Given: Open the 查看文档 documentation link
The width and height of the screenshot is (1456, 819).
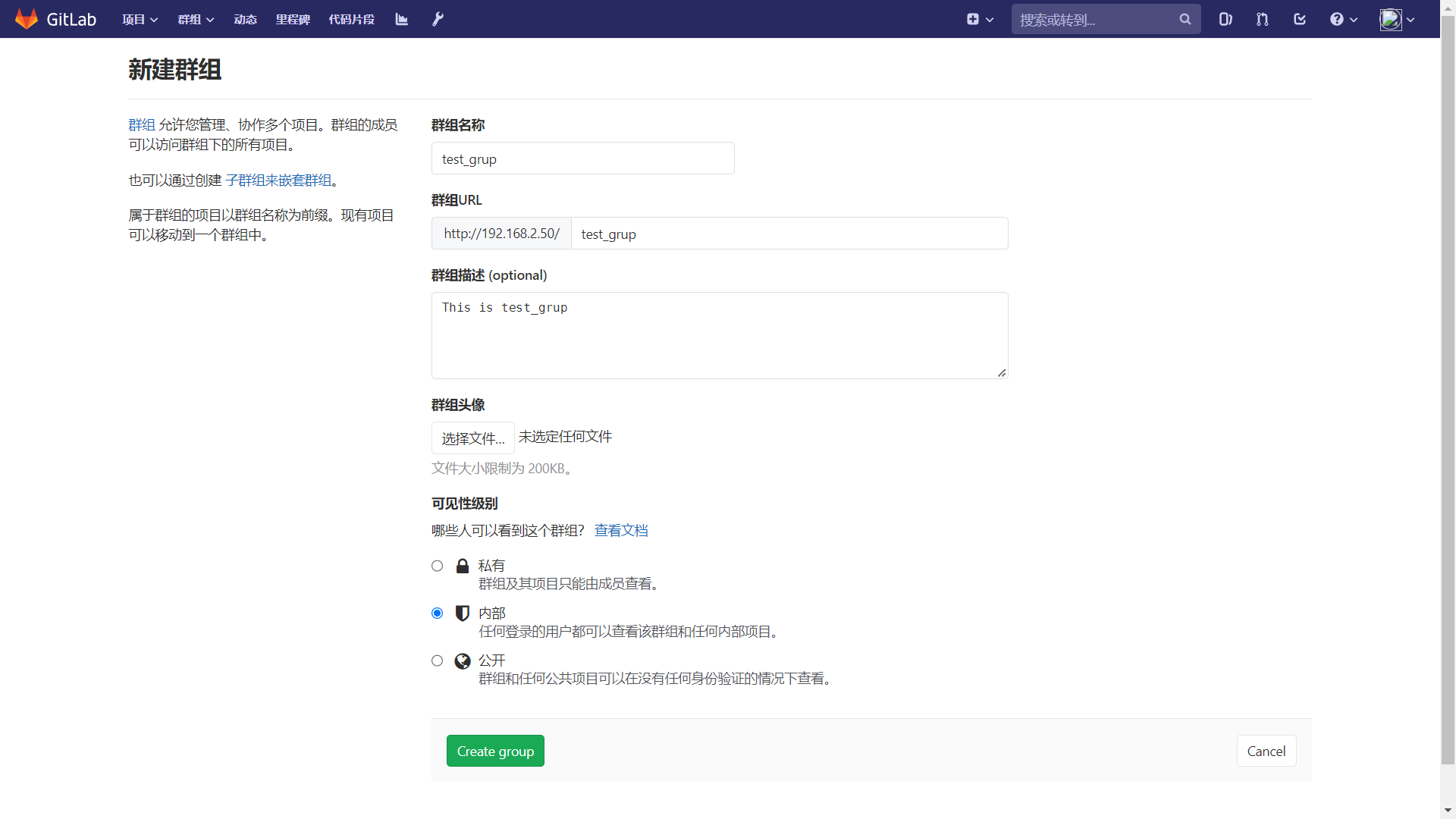Looking at the screenshot, I should 621,530.
